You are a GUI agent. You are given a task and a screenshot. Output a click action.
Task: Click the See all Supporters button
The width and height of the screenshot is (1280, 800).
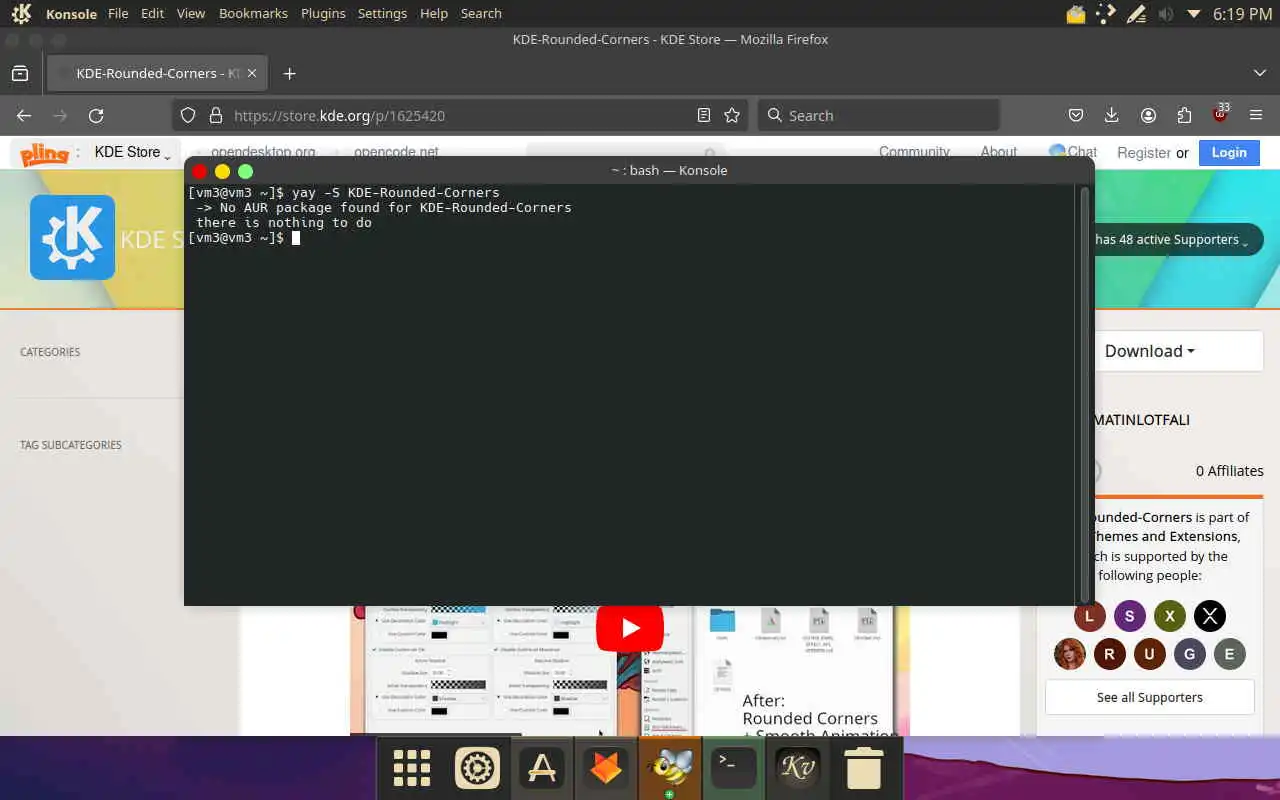coord(1150,697)
